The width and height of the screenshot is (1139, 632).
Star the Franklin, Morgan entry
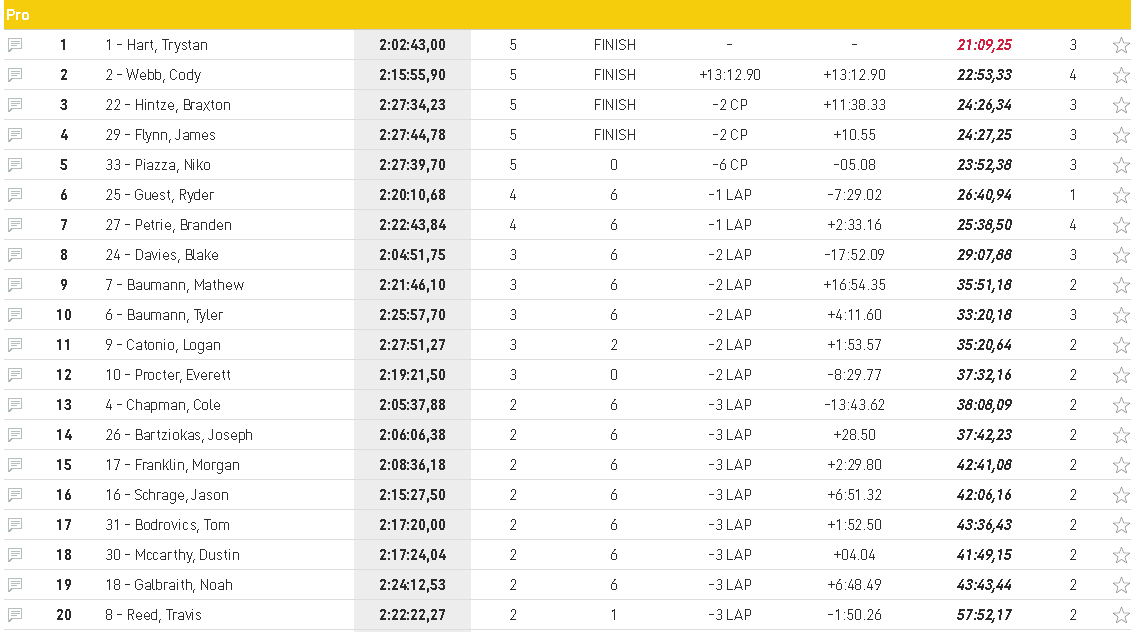1121,465
